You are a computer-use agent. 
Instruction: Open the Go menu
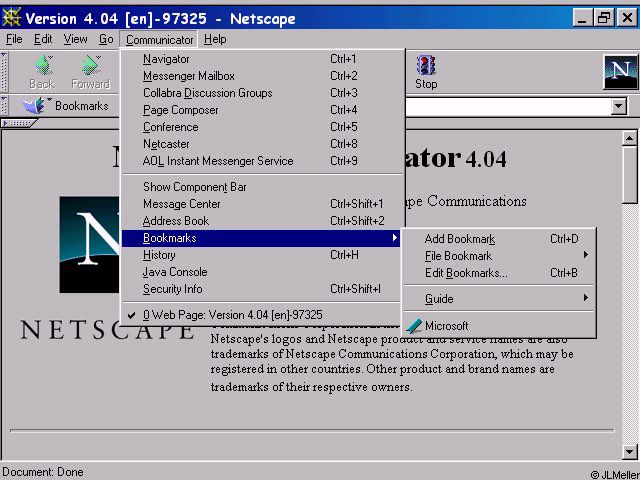coord(106,39)
